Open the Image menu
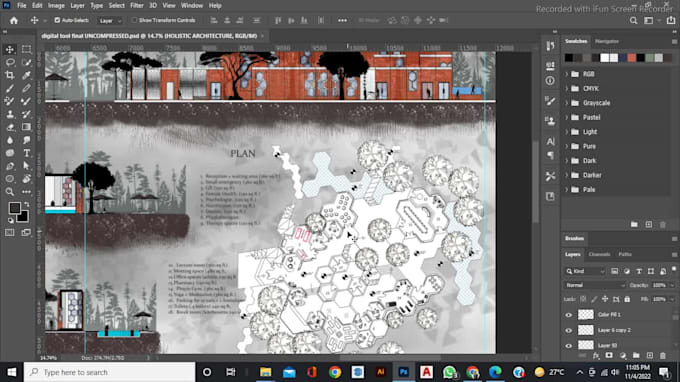This screenshot has height=382, width=680. coord(56,6)
